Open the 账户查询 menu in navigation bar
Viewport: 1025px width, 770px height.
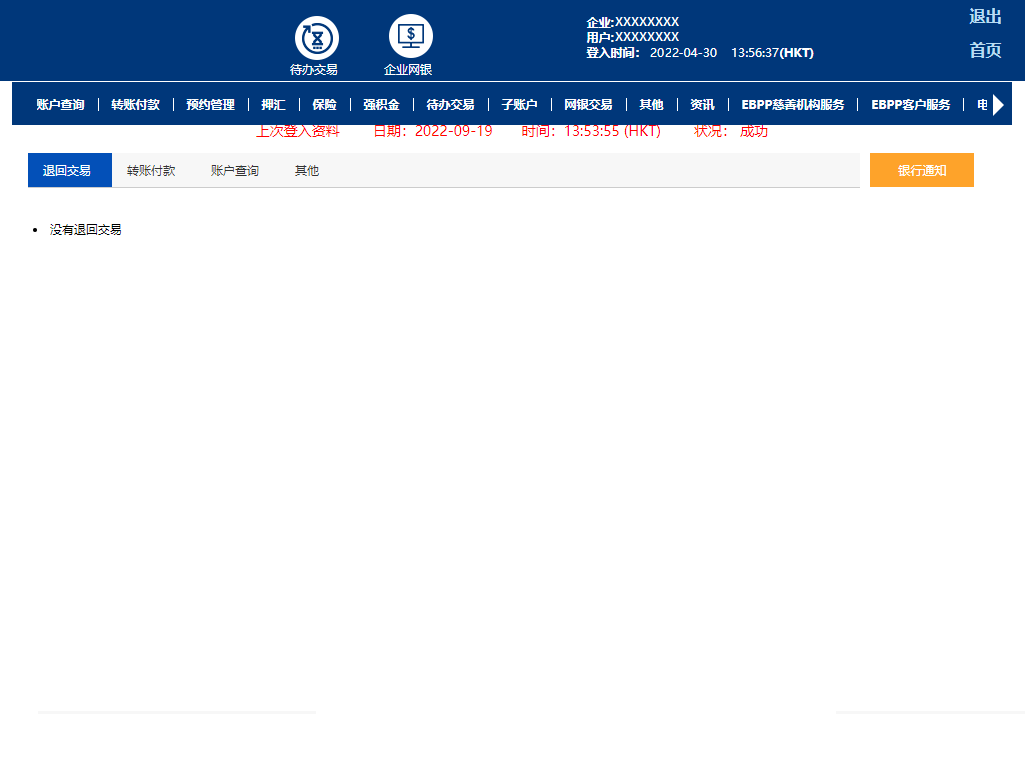click(60, 104)
